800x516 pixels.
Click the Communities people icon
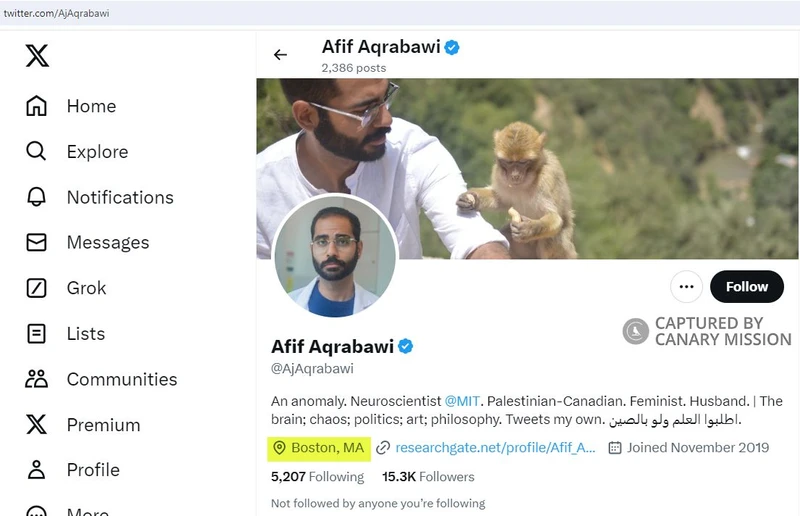click(37, 379)
